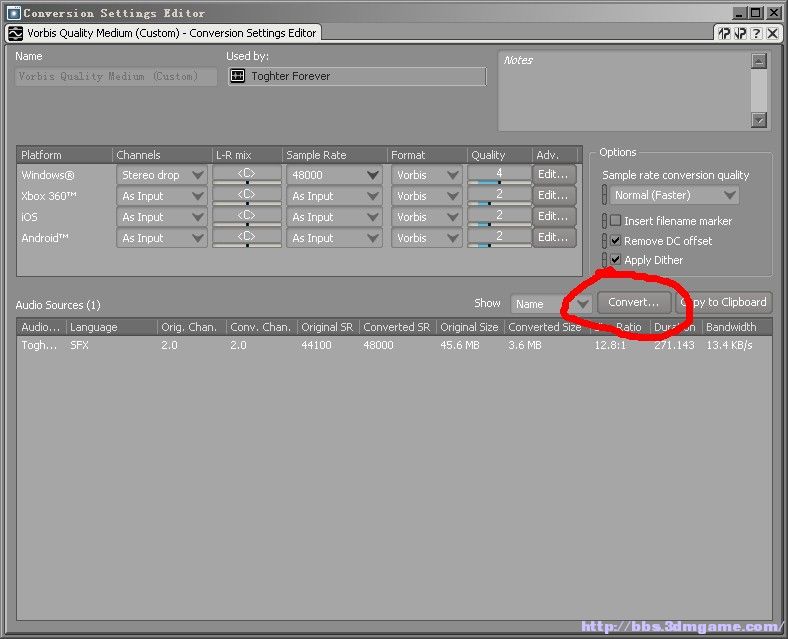Click the Name text field

tap(116, 76)
